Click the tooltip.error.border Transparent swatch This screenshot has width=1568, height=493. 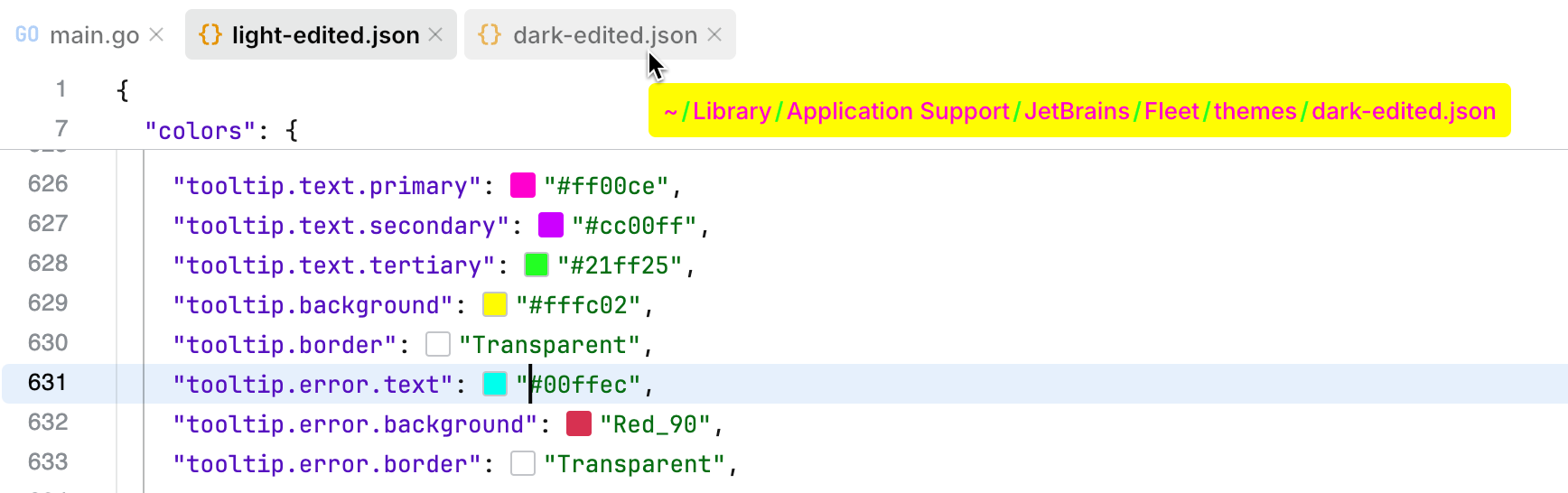click(523, 463)
